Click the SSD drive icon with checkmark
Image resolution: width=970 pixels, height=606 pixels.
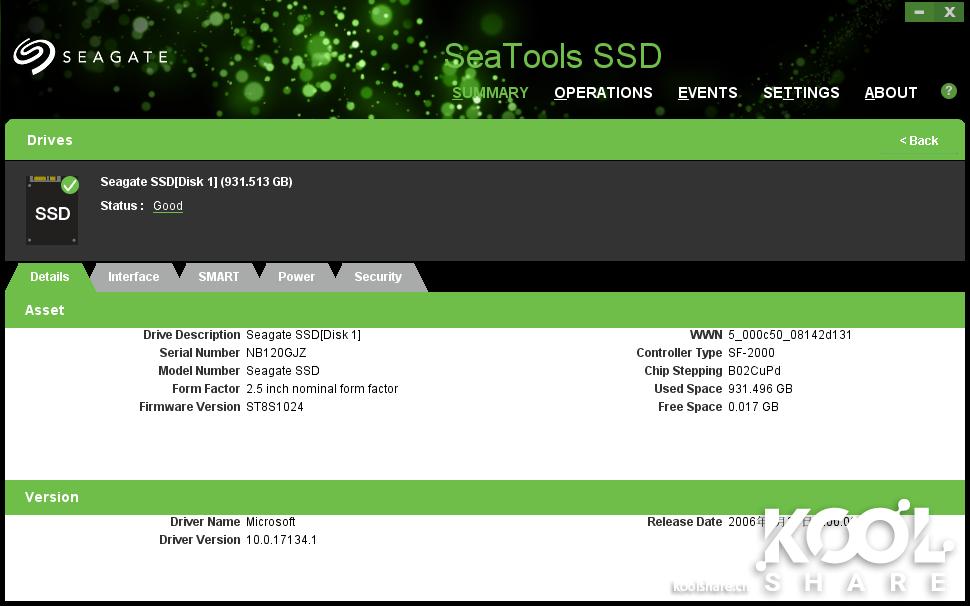[x=53, y=210]
